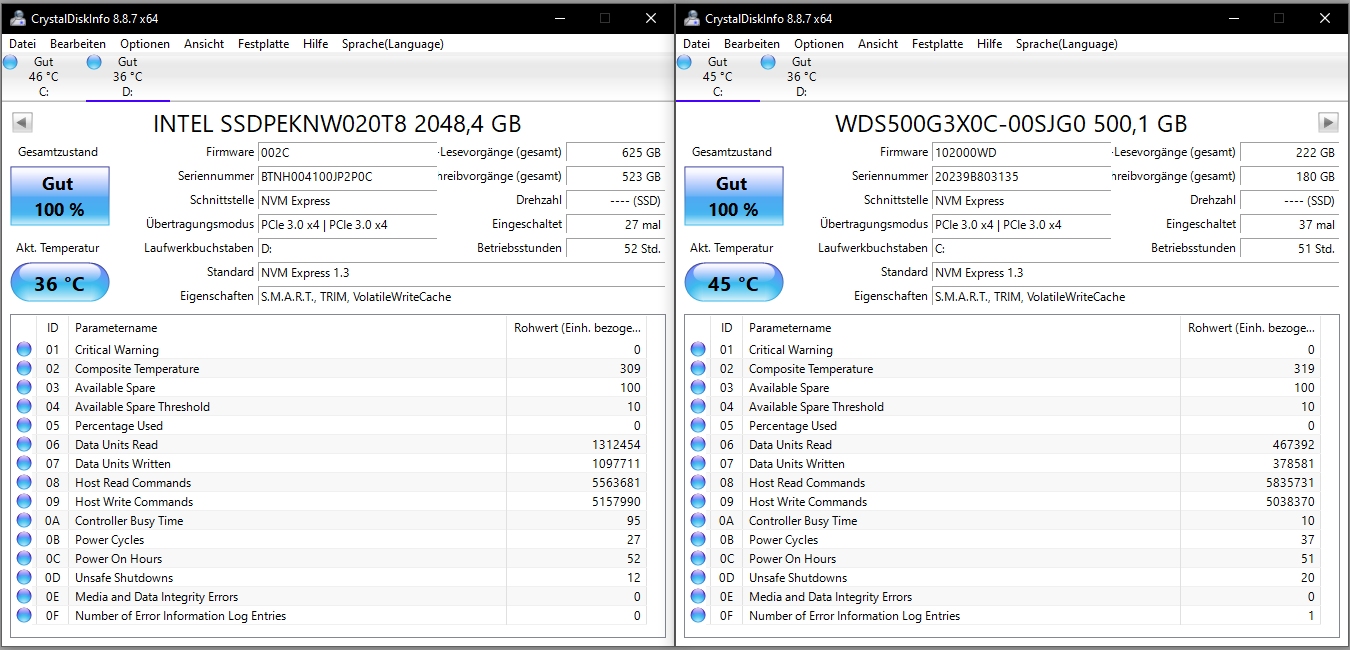Go to next disk arrow in right window
Screen dimensions: 1350x650
(x=1328, y=122)
